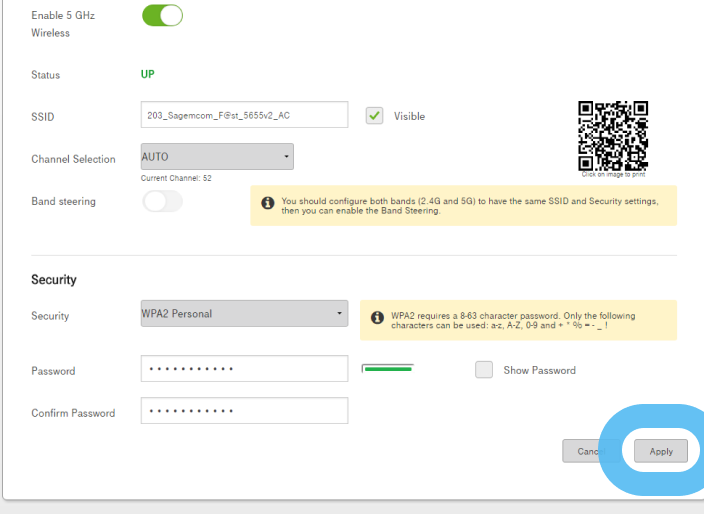Click the 'Click on image to print' caption
Screen dimensions: 704x514
[x=613, y=175]
